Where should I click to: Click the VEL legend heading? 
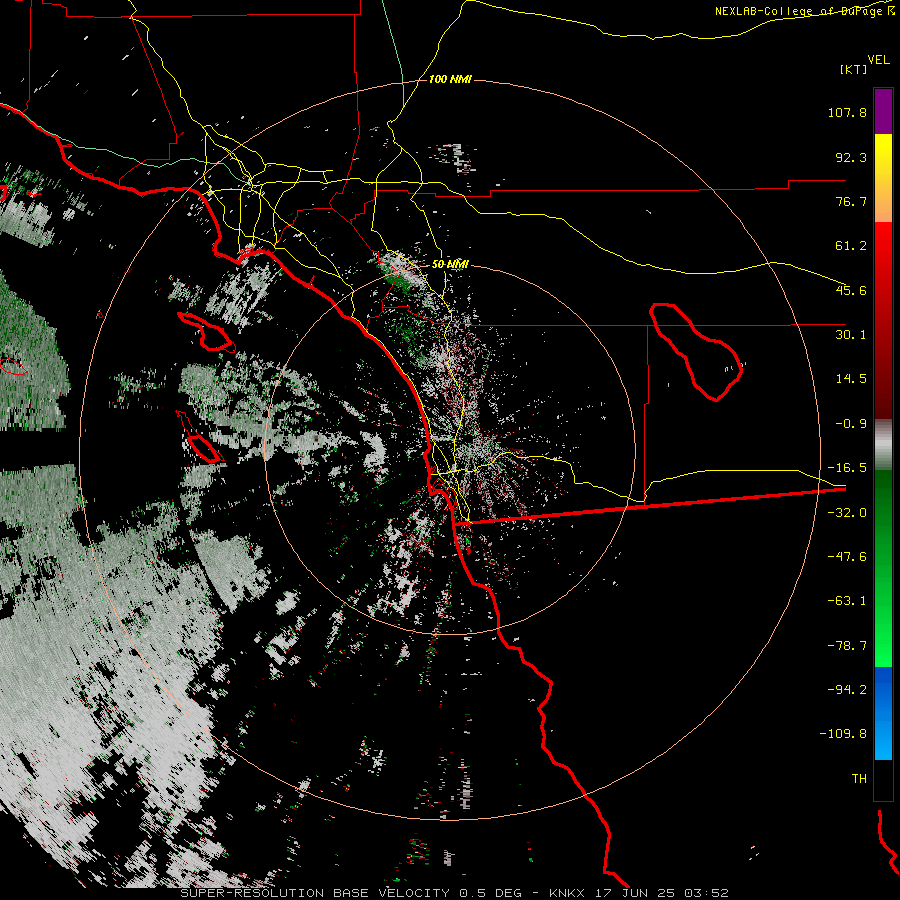(878, 60)
